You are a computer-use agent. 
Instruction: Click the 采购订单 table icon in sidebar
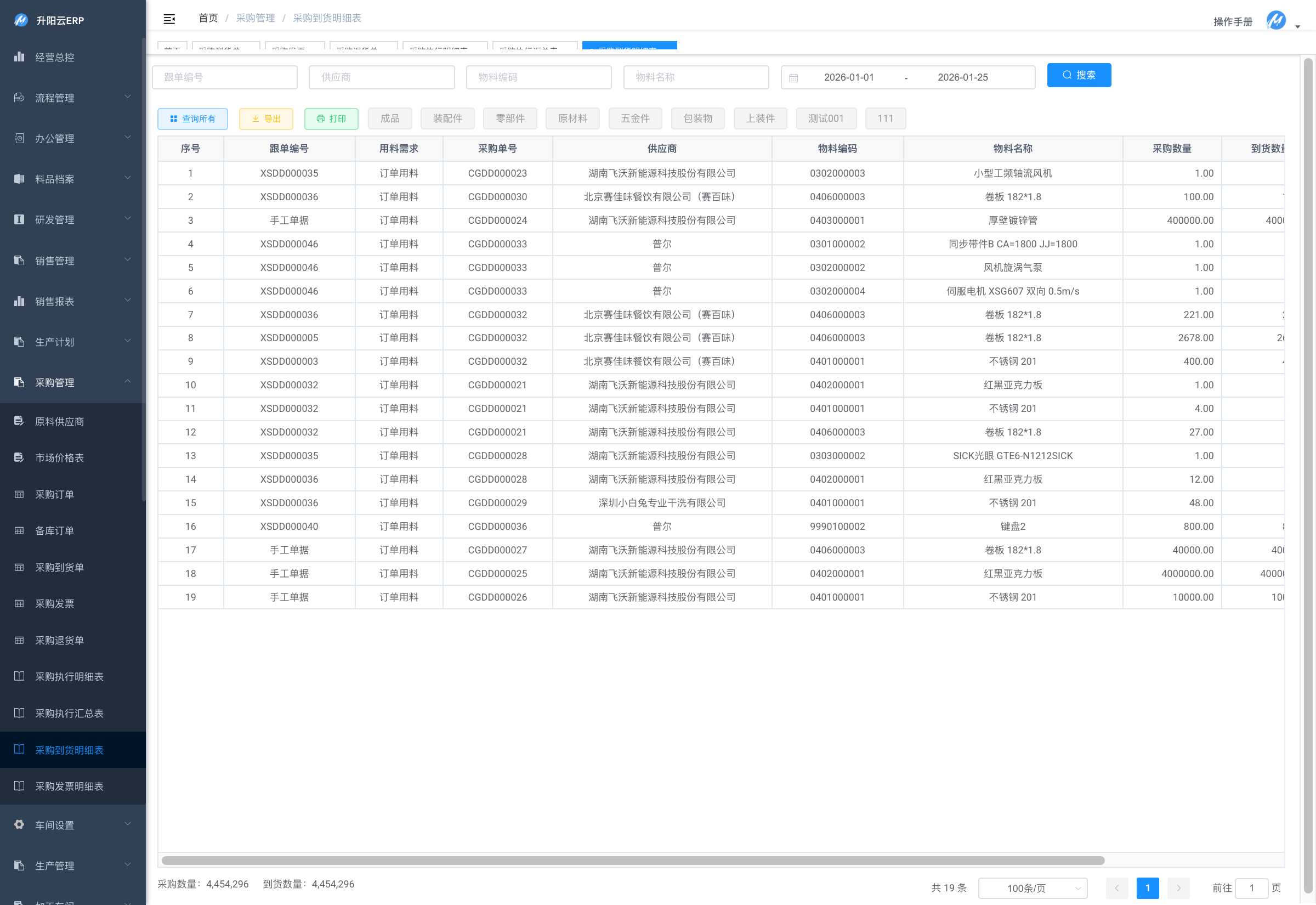[19, 495]
